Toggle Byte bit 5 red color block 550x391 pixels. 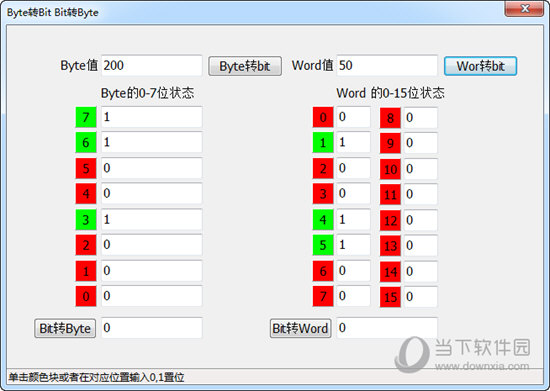click(86, 168)
